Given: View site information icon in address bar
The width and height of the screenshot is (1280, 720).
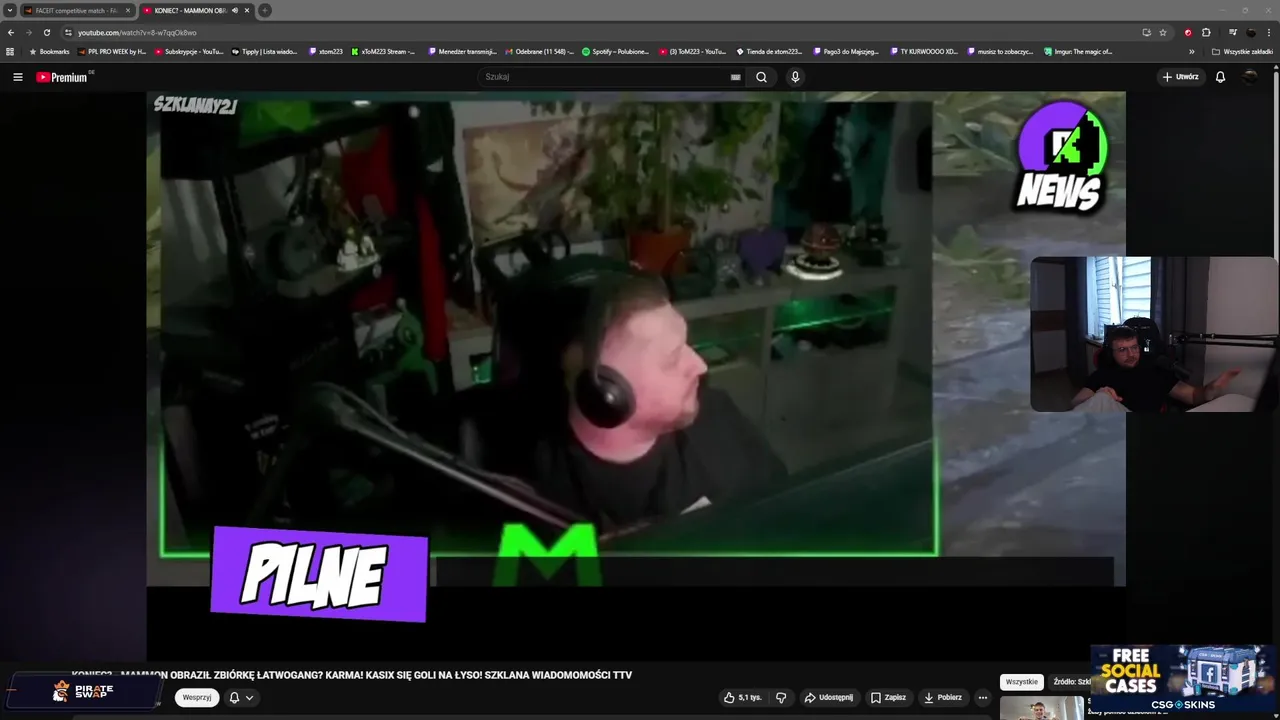Looking at the screenshot, I should (68, 32).
